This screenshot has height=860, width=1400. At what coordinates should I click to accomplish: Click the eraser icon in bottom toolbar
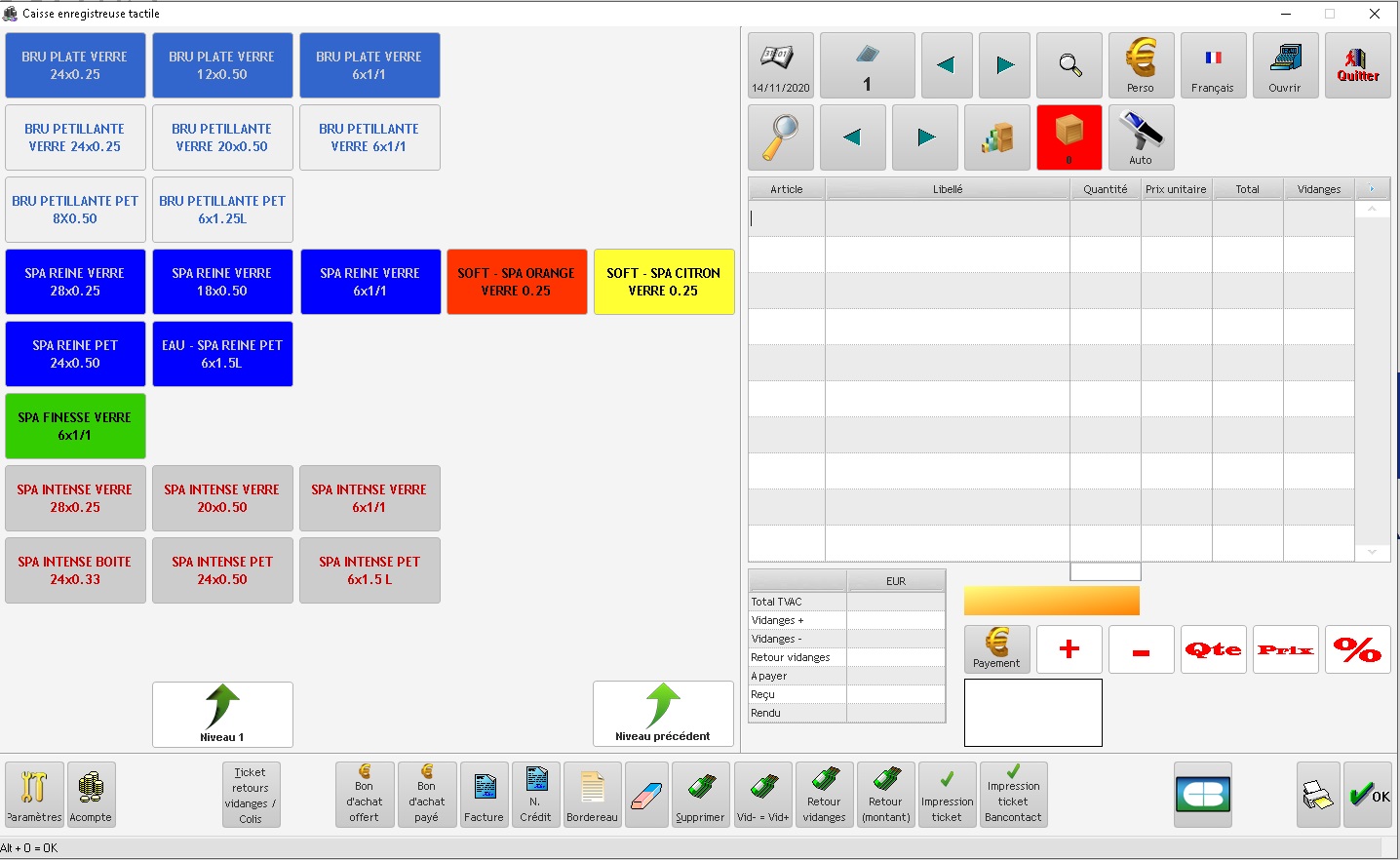(x=646, y=795)
